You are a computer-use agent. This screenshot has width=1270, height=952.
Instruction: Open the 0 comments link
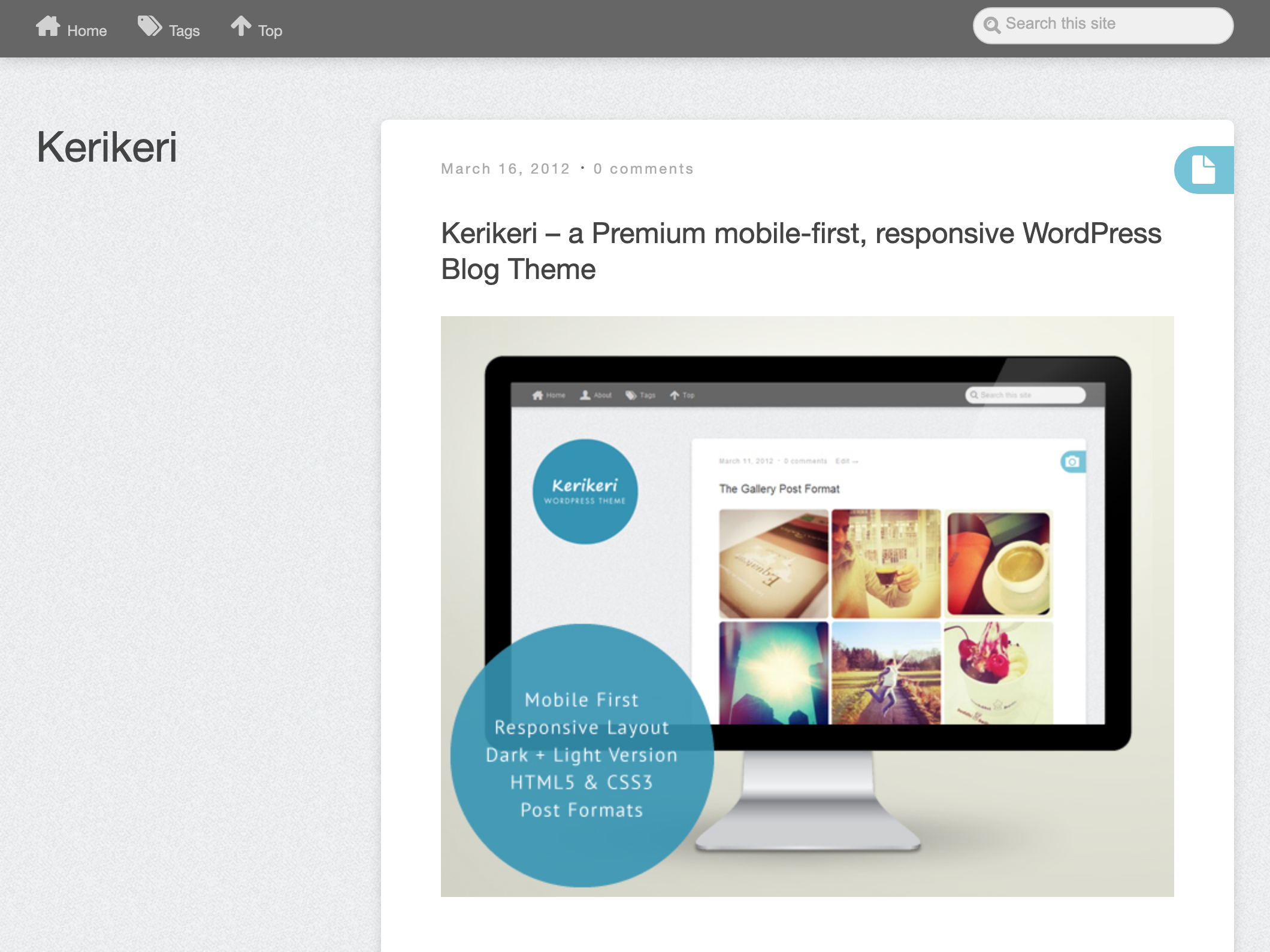643,169
